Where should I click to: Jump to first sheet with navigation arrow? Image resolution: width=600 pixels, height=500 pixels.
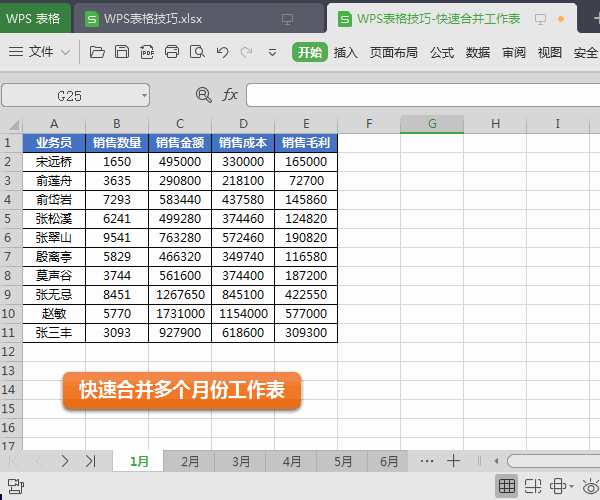click(13, 461)
